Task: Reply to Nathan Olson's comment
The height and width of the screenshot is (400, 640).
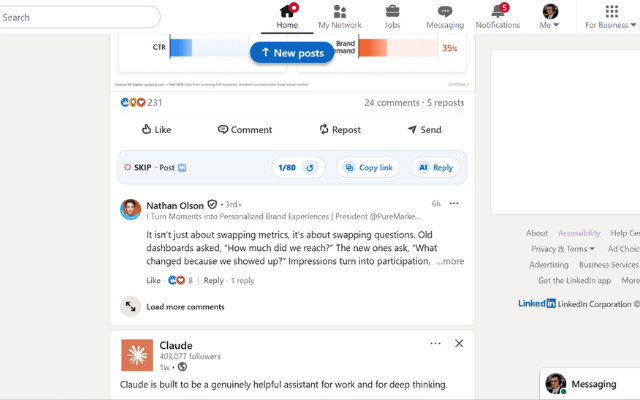Action: pos(213,280)
